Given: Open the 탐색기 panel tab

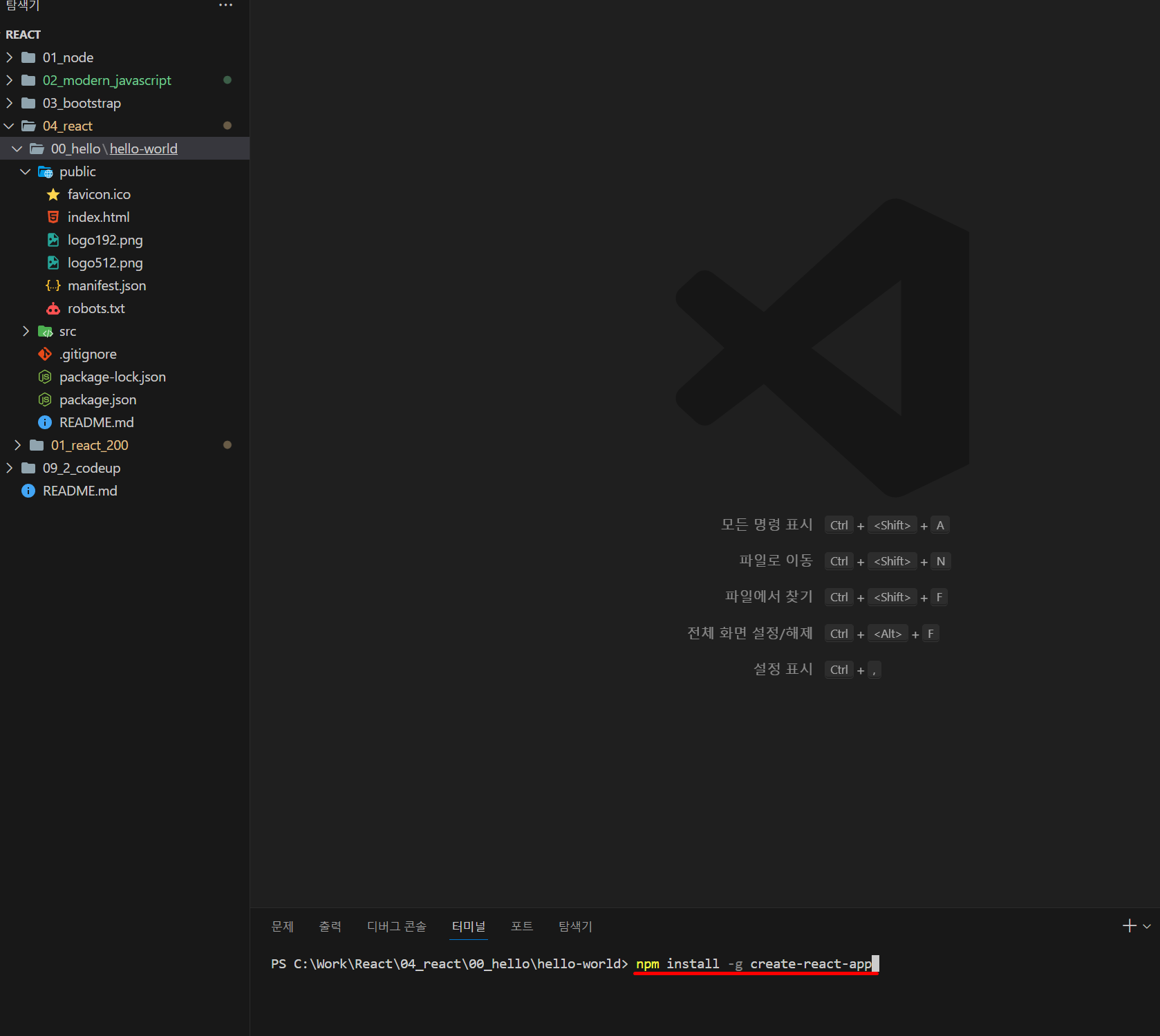Looking at the screenshot, I should pos(576,926).
